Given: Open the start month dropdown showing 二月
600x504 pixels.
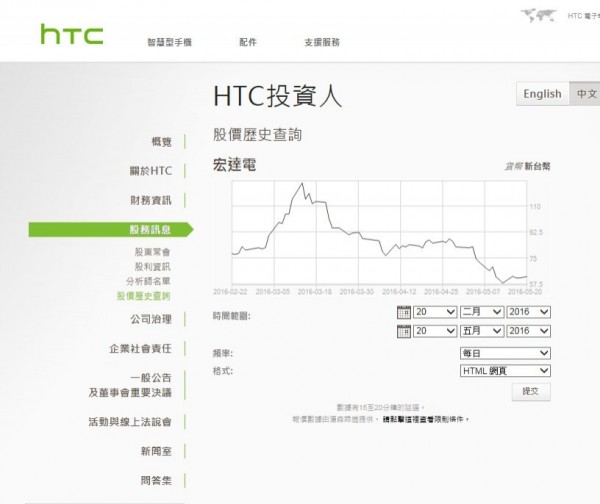Looking at the screenshot, I should [x=481, y=312].
